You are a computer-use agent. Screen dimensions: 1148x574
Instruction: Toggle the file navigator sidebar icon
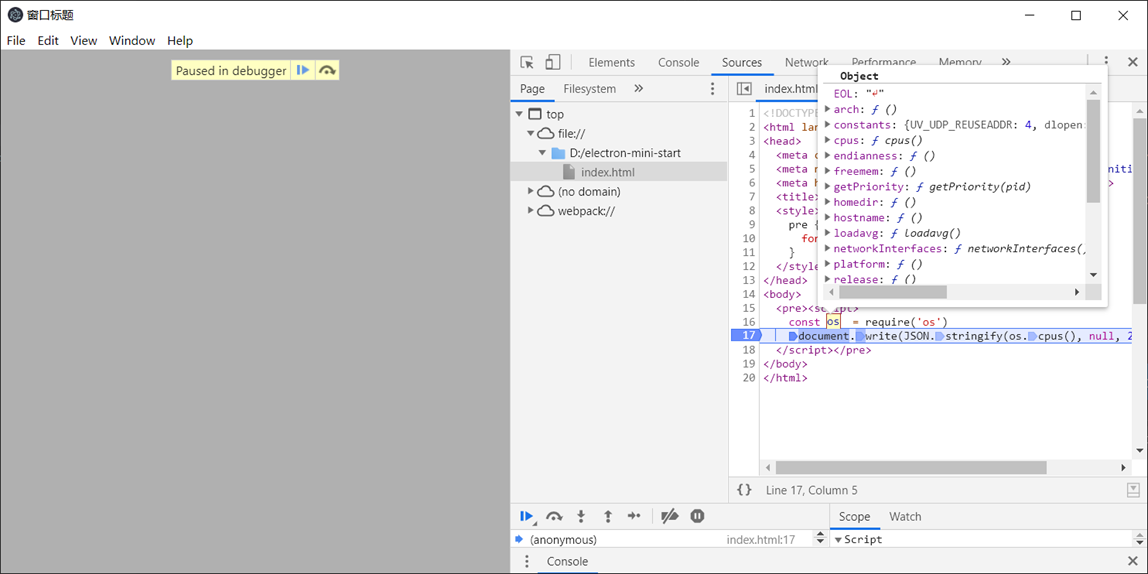tap(744, 89)
